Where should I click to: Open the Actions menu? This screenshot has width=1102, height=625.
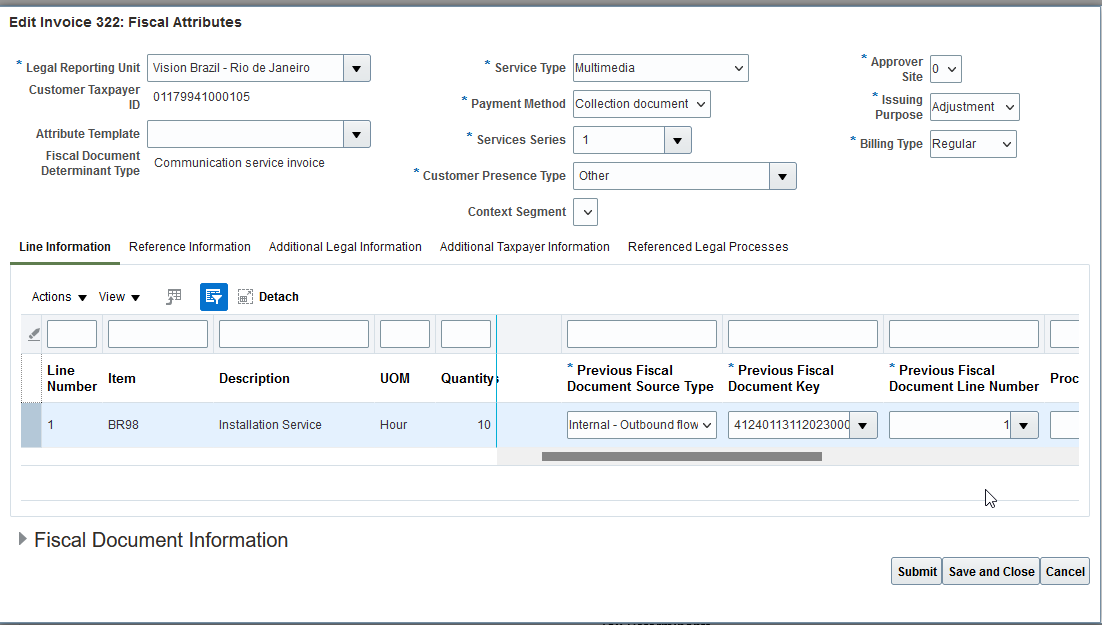(x=56, y=297)
